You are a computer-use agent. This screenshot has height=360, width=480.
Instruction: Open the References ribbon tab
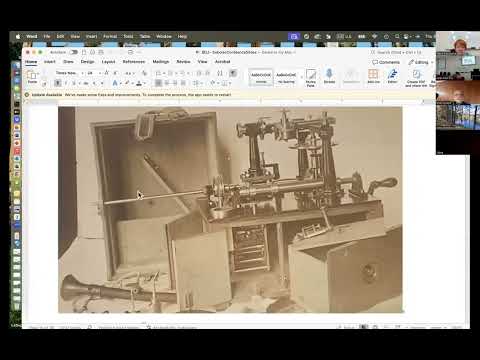click(134, 62)
